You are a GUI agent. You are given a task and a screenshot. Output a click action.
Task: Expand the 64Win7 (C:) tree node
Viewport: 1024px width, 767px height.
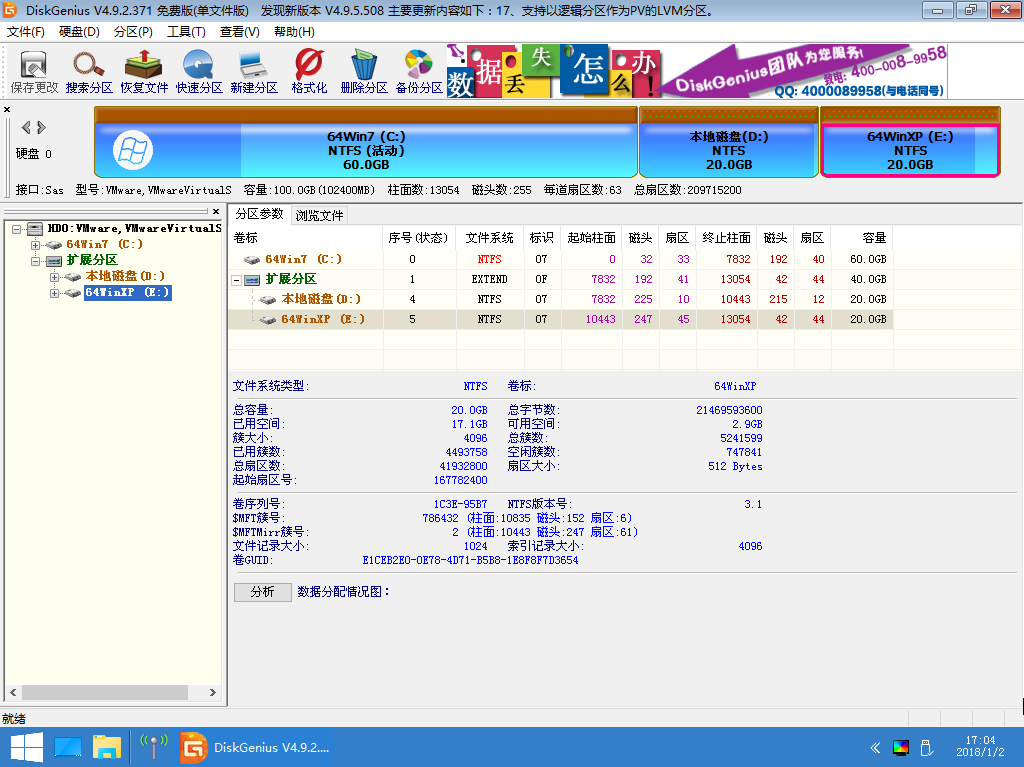[36, 245]
